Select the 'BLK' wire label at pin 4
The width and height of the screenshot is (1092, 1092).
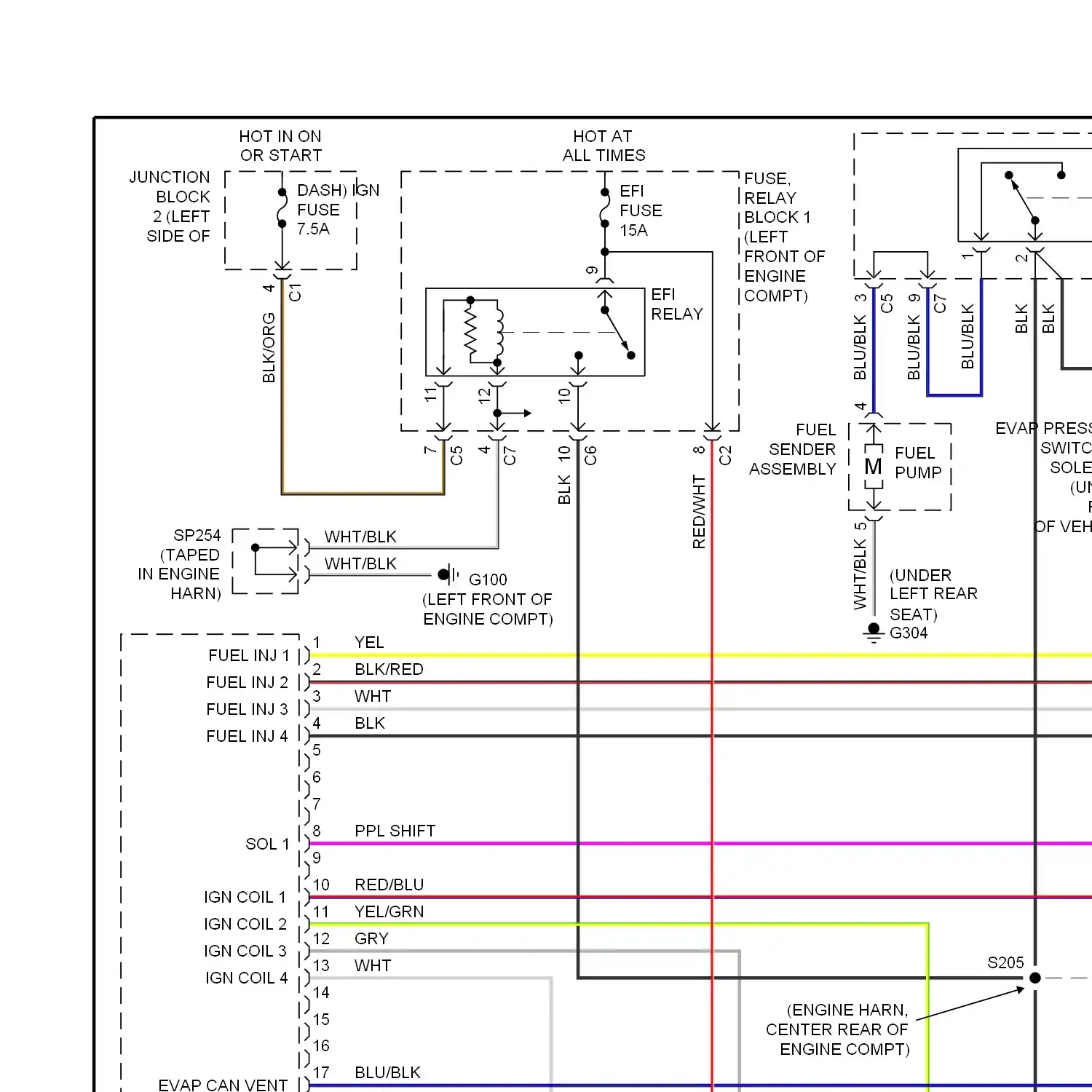pyautogui.click(x=370, y=723)
